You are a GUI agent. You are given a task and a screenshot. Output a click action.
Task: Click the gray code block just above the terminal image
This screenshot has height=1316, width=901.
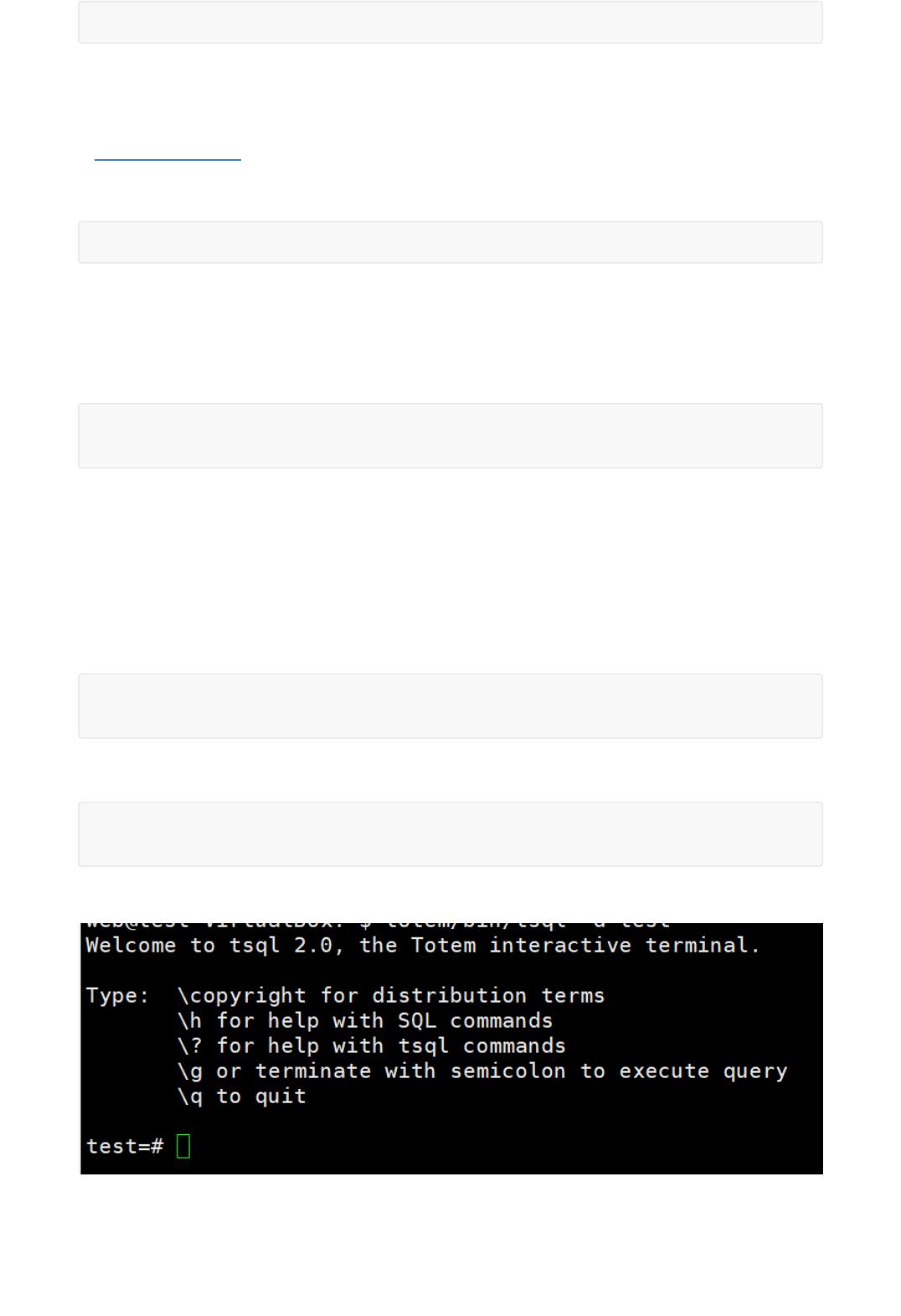(x=450, y=834)
